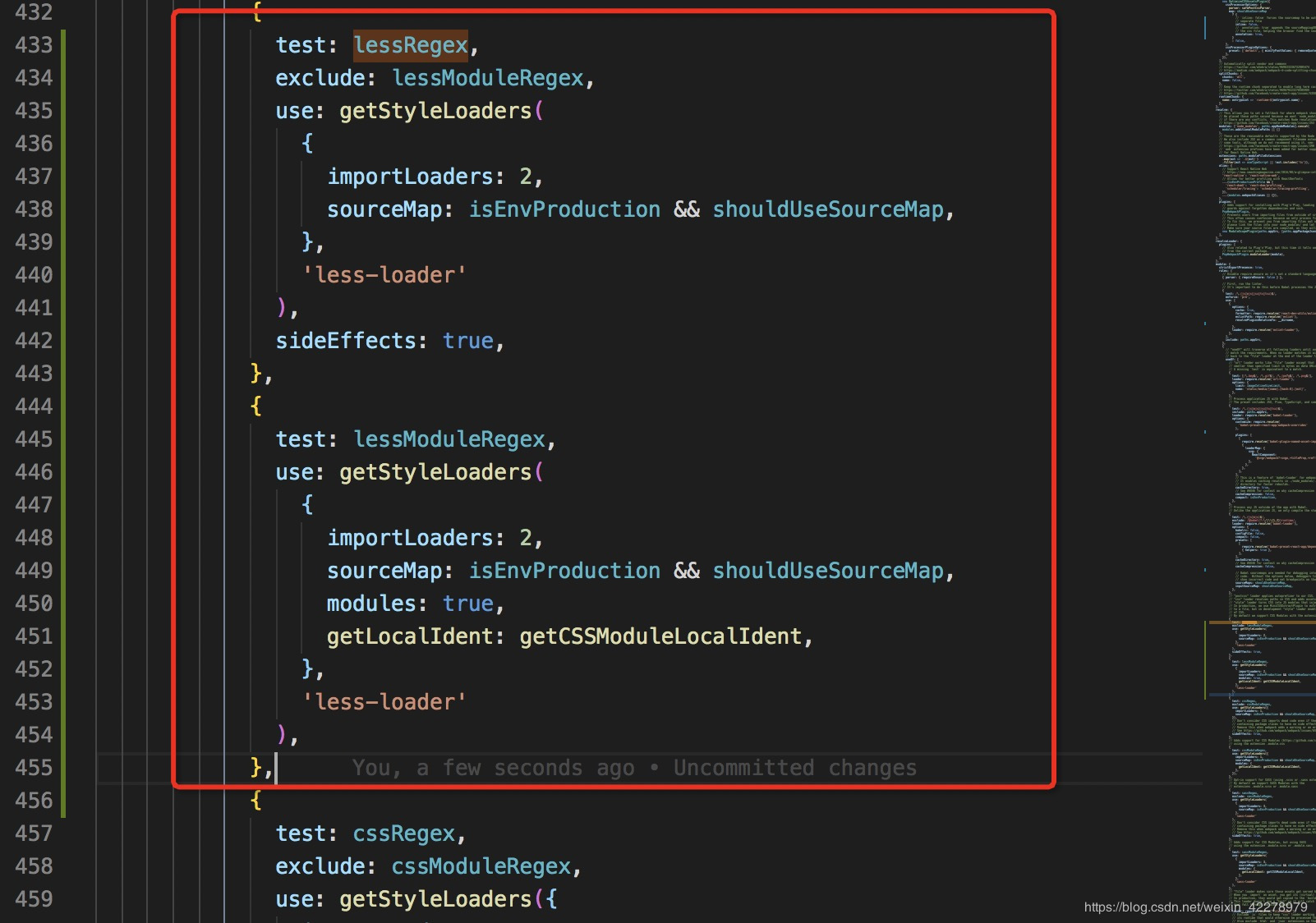1316x923 pixels.
Task: Click the 'importLoaders' key on line 448
Action: [410, 538]
